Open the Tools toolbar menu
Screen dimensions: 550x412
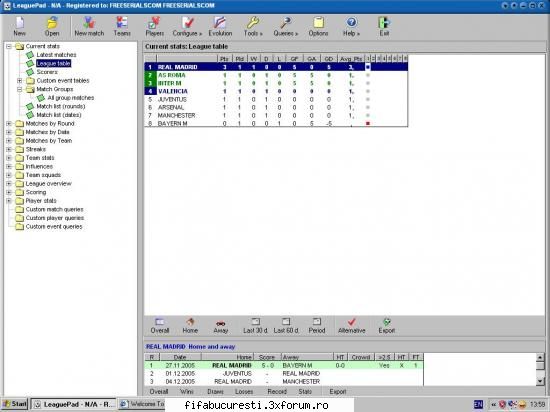(253, 27)
